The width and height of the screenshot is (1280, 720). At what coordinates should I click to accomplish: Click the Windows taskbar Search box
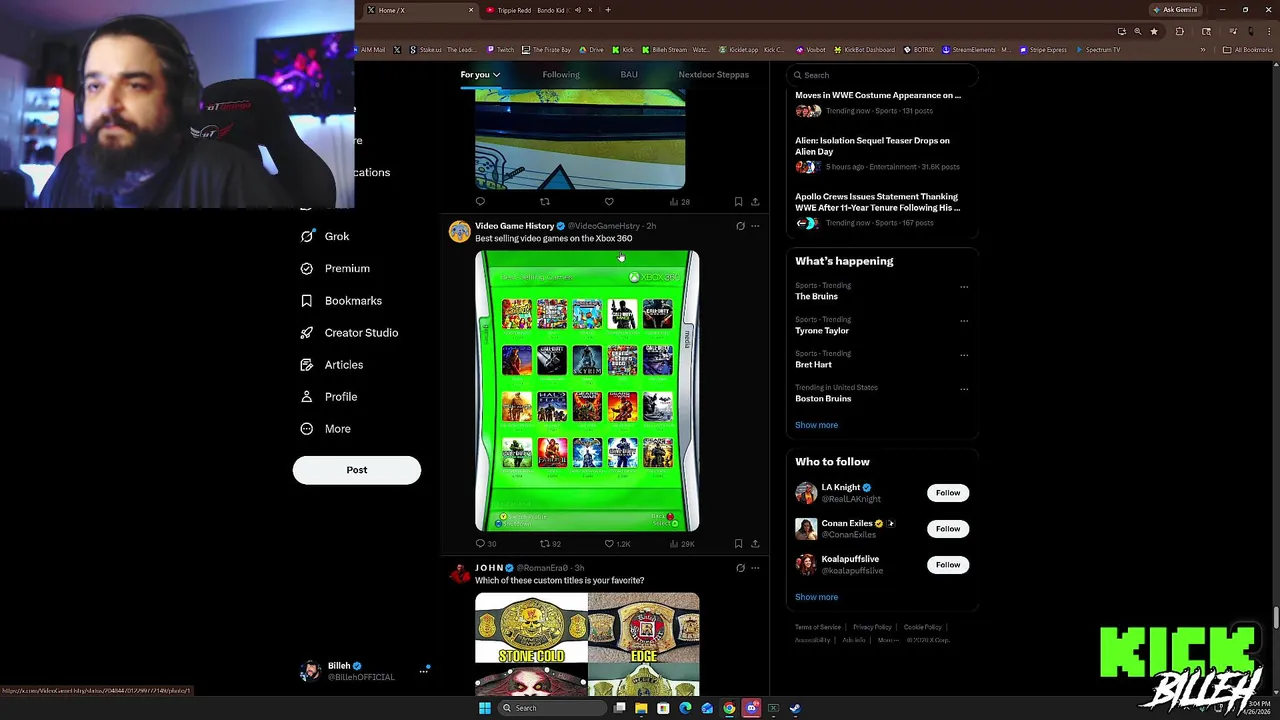[552, 708]
